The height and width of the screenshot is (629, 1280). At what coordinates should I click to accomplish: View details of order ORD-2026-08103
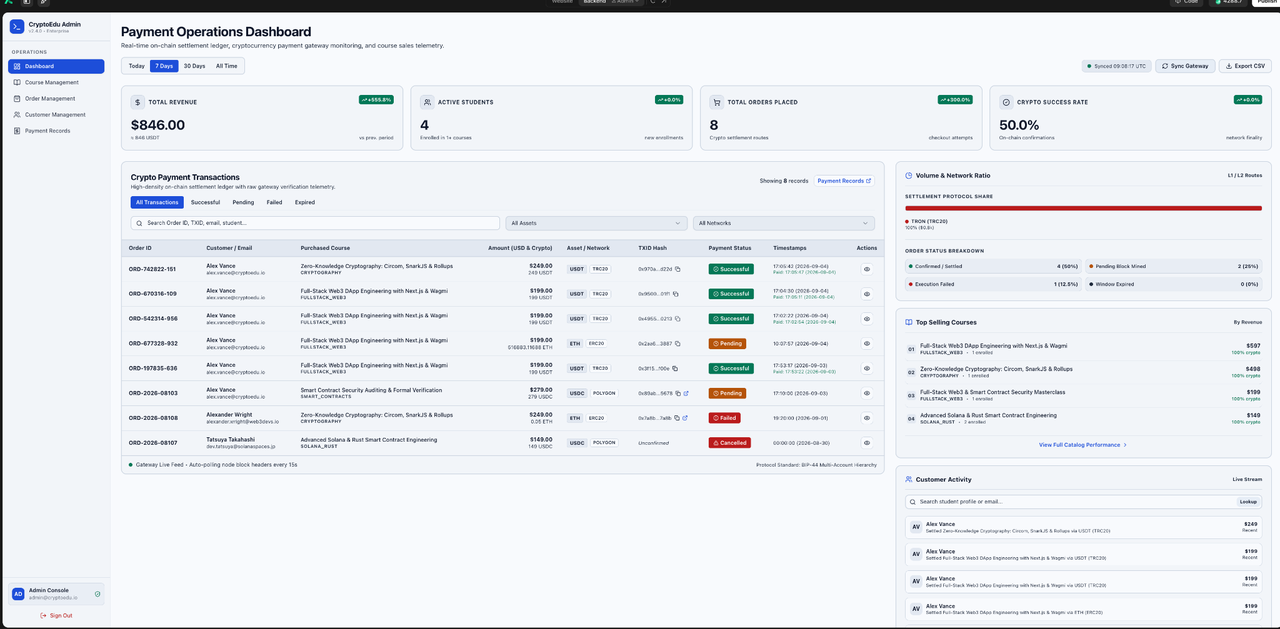[867, 393]
